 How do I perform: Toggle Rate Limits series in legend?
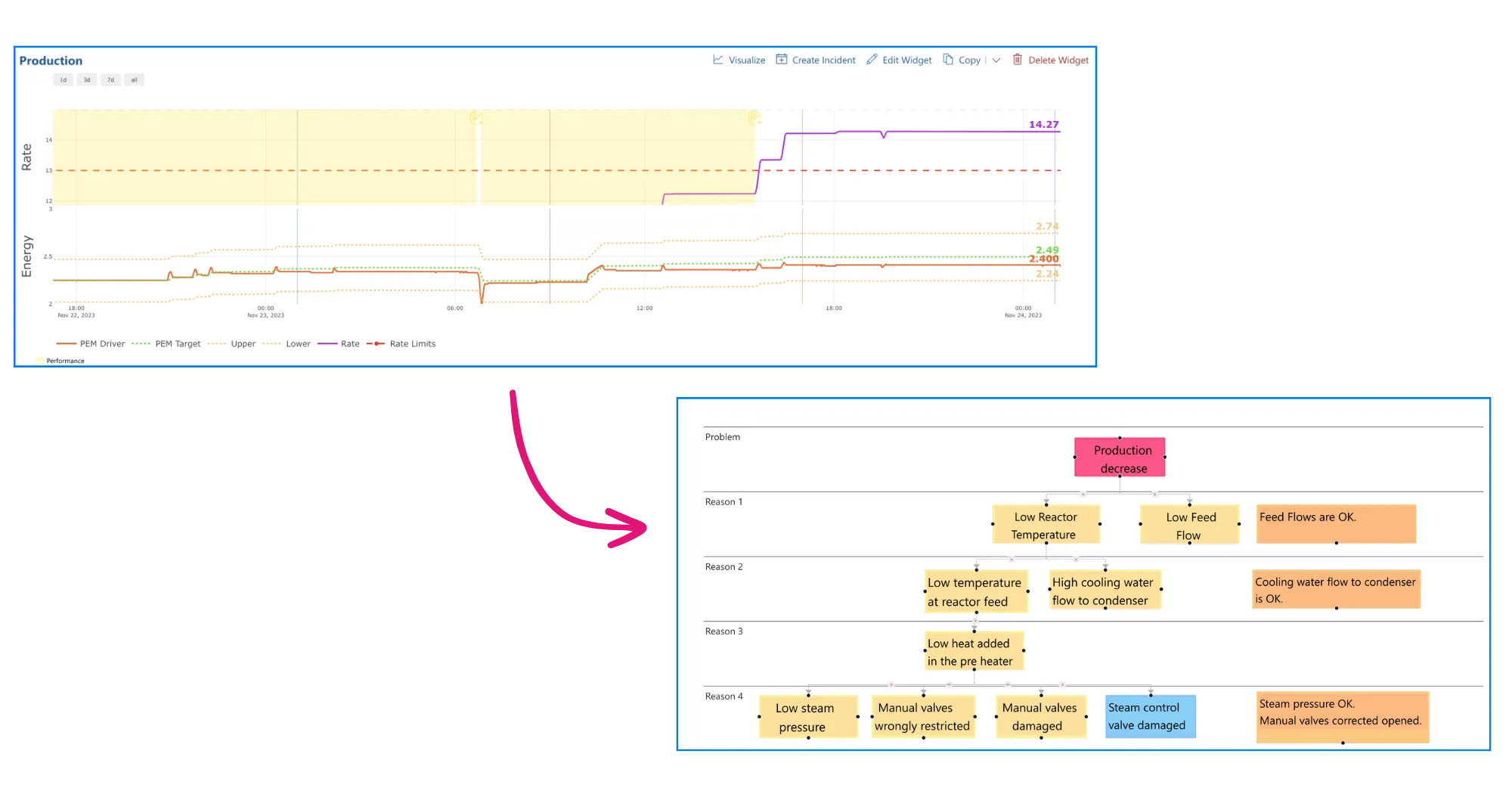[401, 344]
